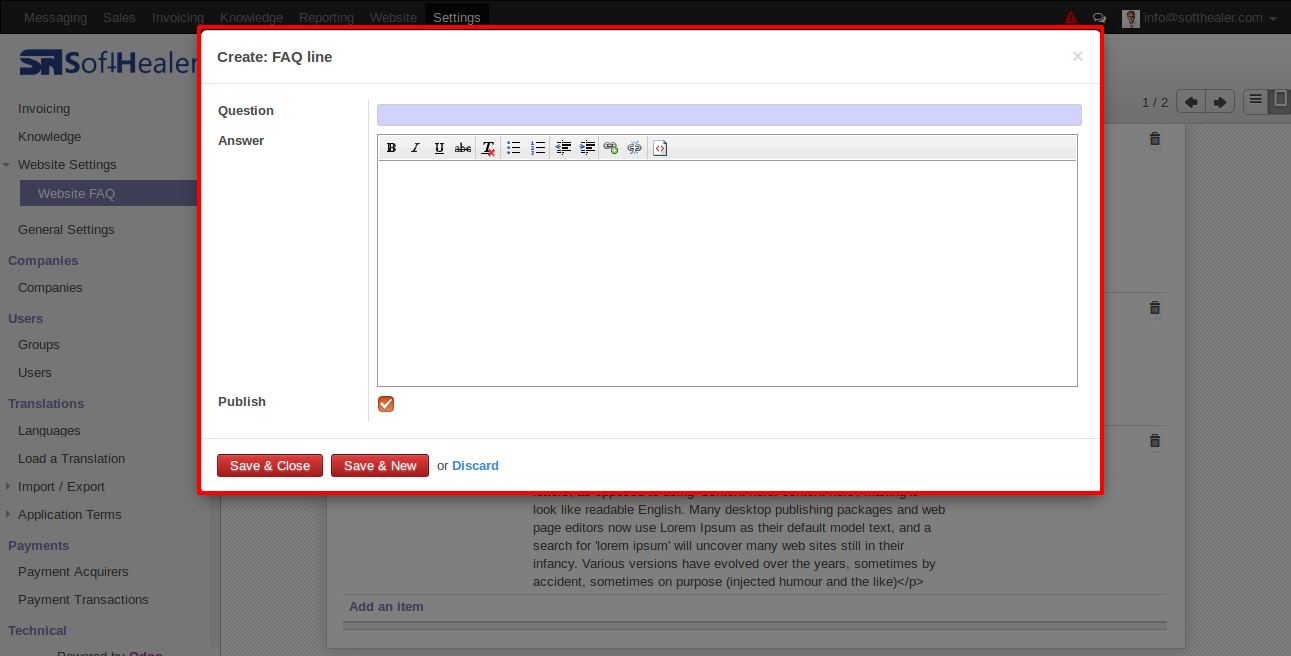Apply bold formatting in Answer editor
1291x656 pixels.
coord(391,148)
